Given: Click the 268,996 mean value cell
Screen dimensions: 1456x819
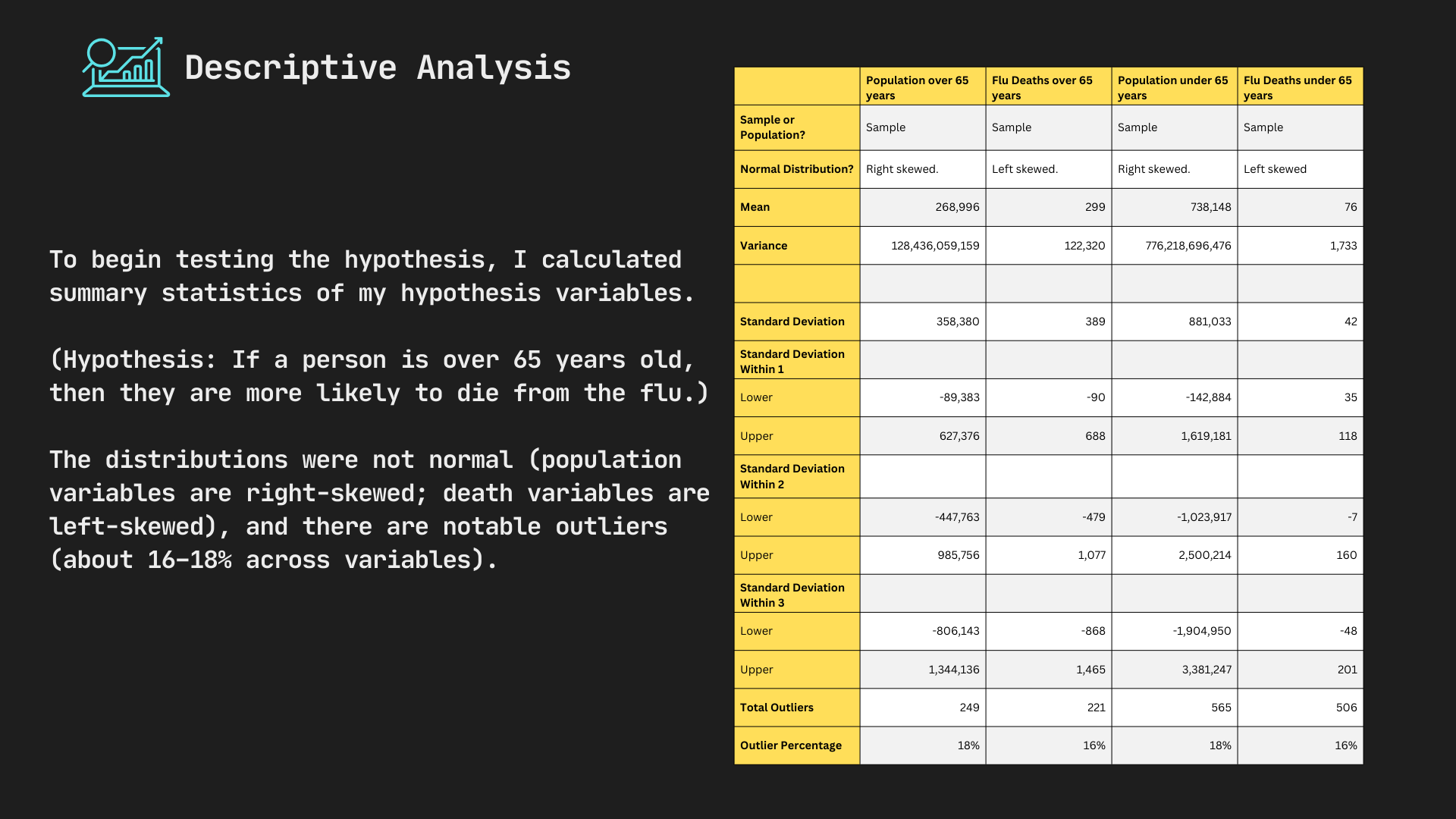Looking at the screenshot, I should pos(957,207).
